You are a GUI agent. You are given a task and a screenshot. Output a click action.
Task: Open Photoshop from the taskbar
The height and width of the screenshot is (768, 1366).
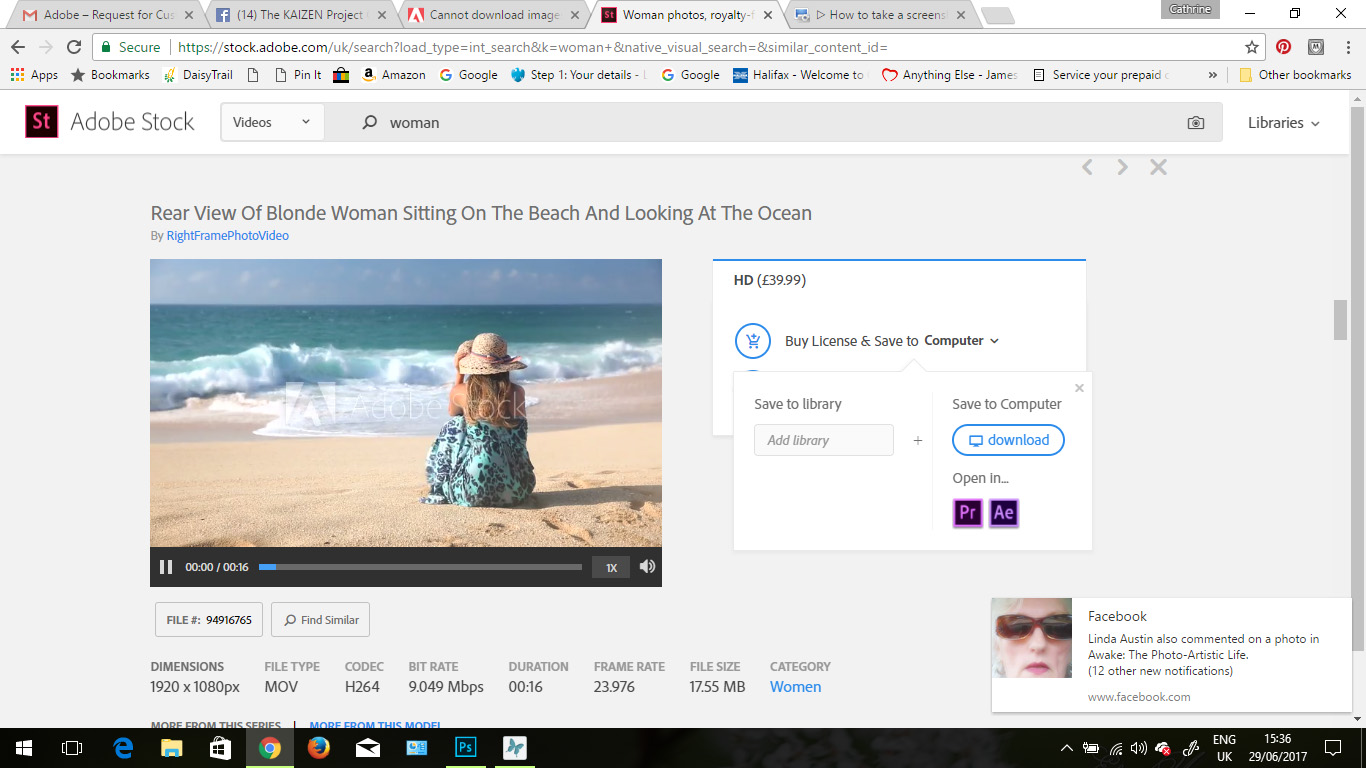tap(466, 748)
